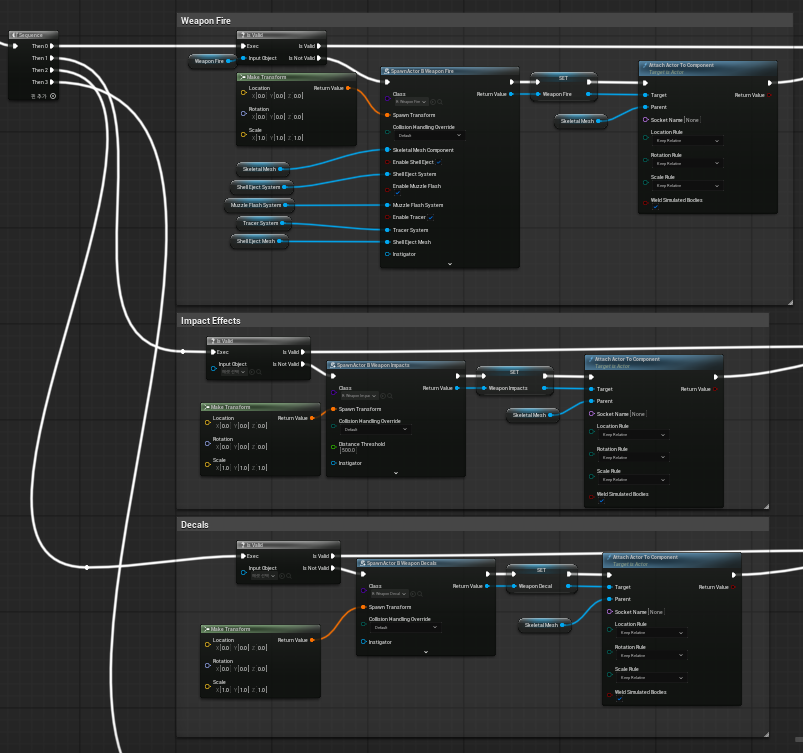The image size is (803, 753).
Task: Open Scale Rule dropdown in Decals Attach node
Action: point(651,678)
